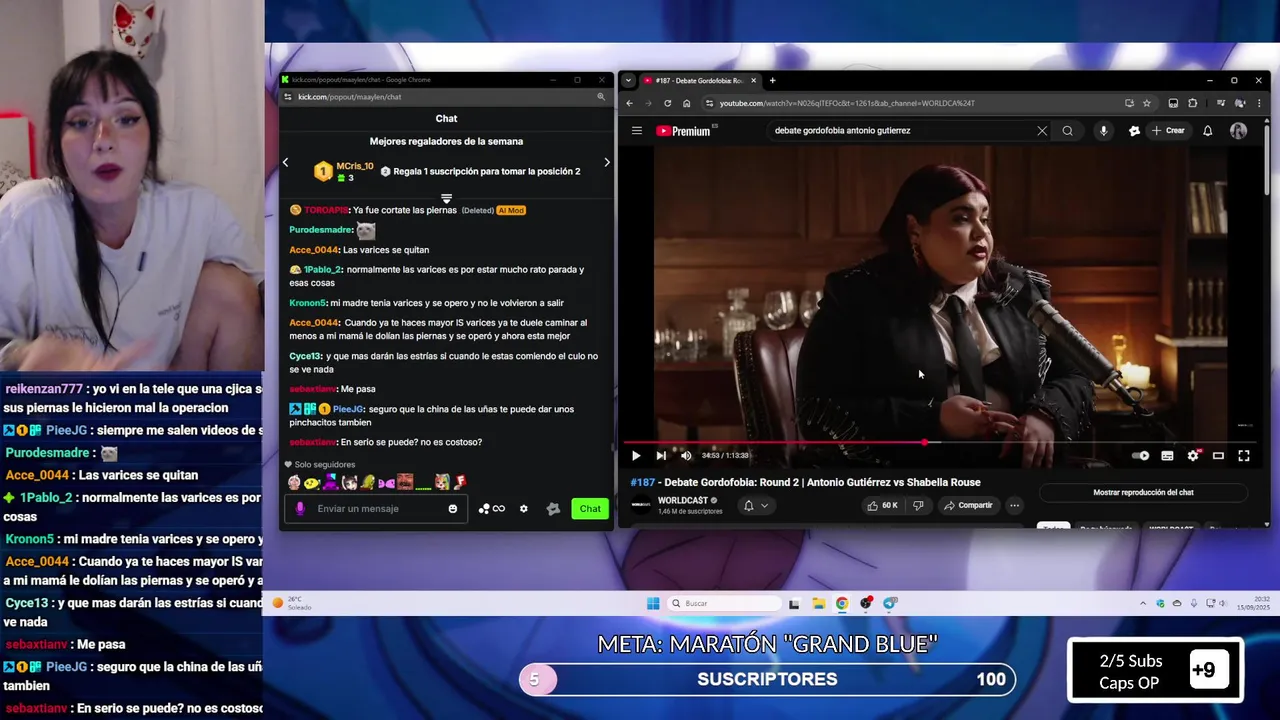Open YouTube notifications bell in header
The image size is (1280, 720).
(x=1207, y=131)
